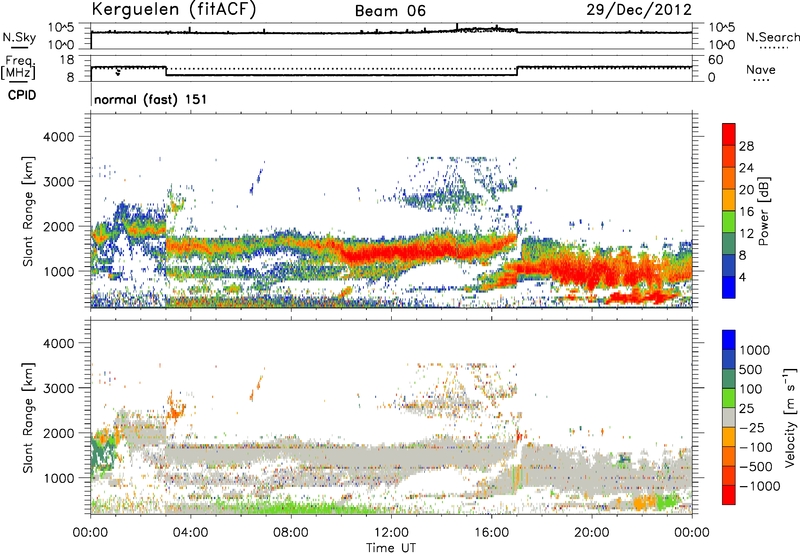
Task: Click the "Velocity [m s⁻¹]" colorbar title
Action: coord(790,417)
